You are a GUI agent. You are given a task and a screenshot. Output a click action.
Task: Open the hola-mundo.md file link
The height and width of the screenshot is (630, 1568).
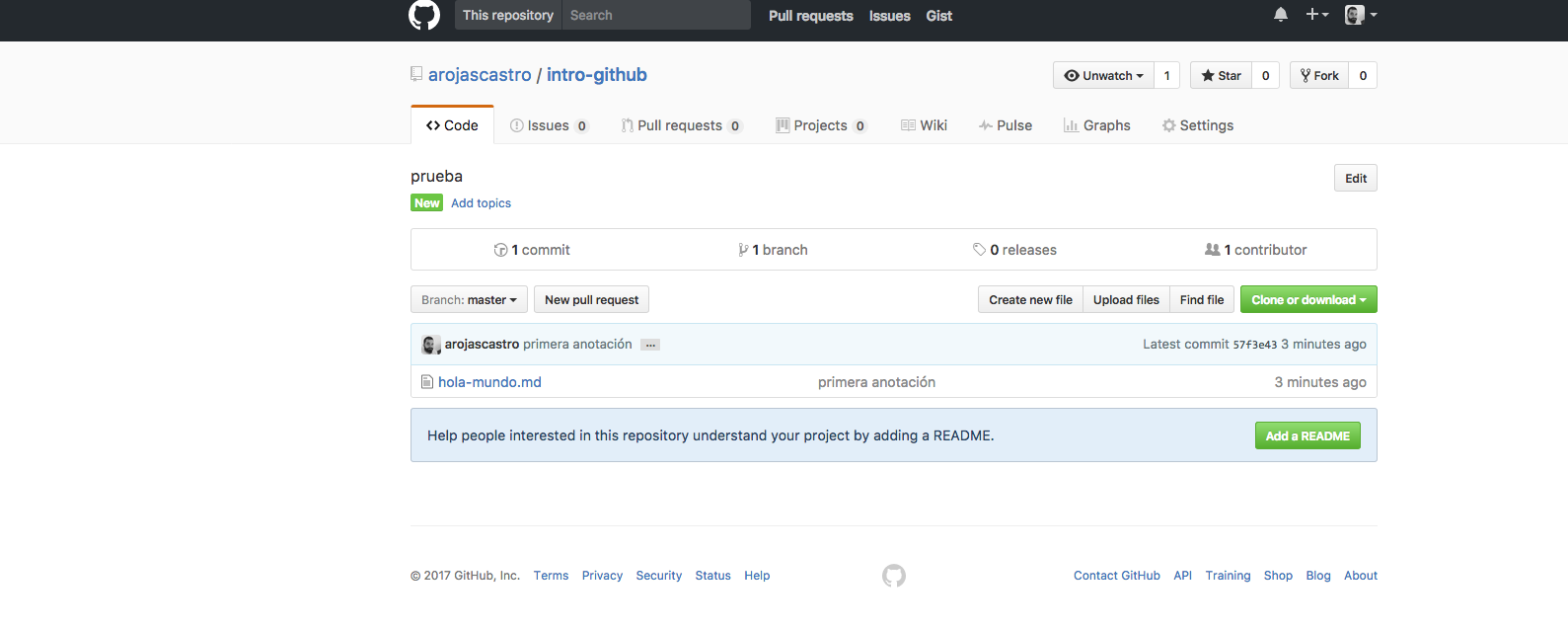[489, 382]
